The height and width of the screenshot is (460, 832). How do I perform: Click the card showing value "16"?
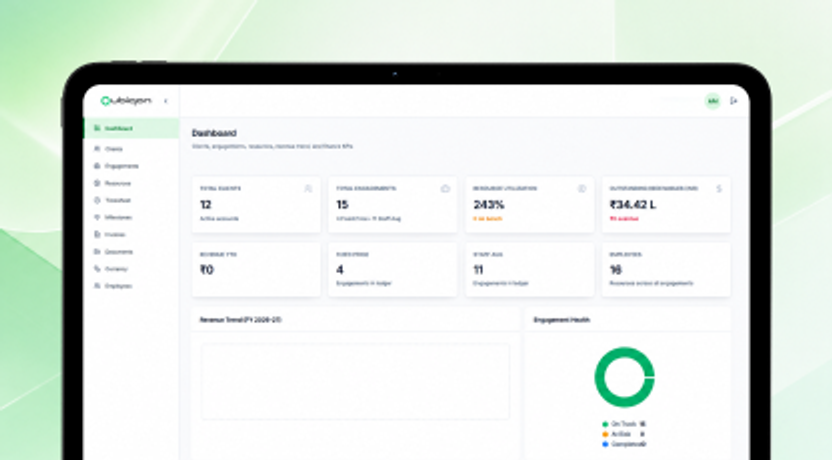[666, 270]
